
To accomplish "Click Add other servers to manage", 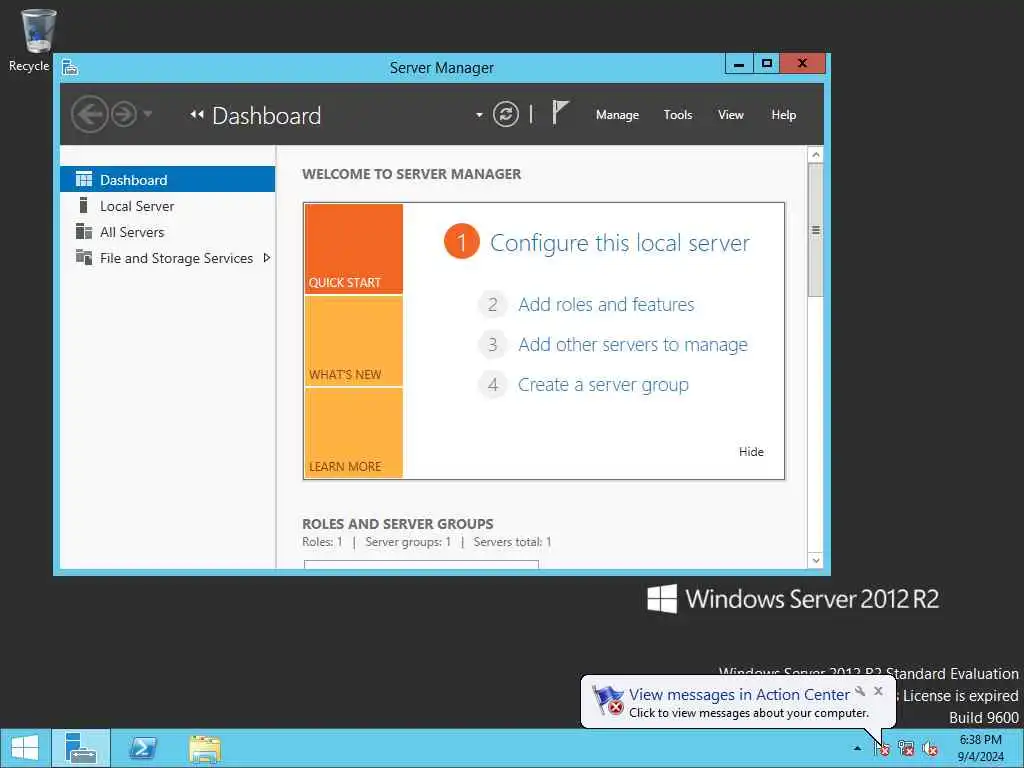I will (x=633, y=344).
